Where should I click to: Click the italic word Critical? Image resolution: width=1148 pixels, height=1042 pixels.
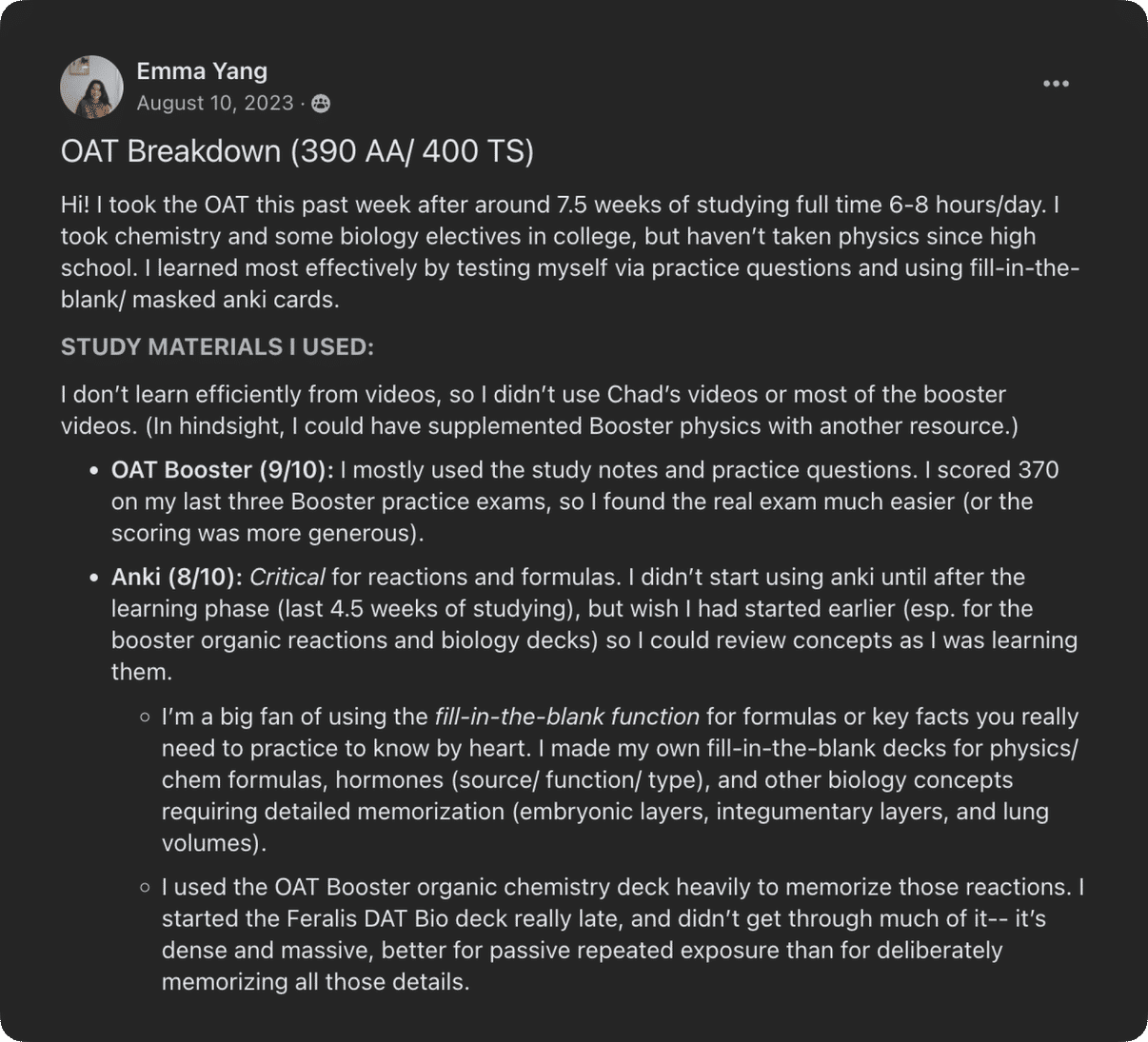(x=287, y=577)
